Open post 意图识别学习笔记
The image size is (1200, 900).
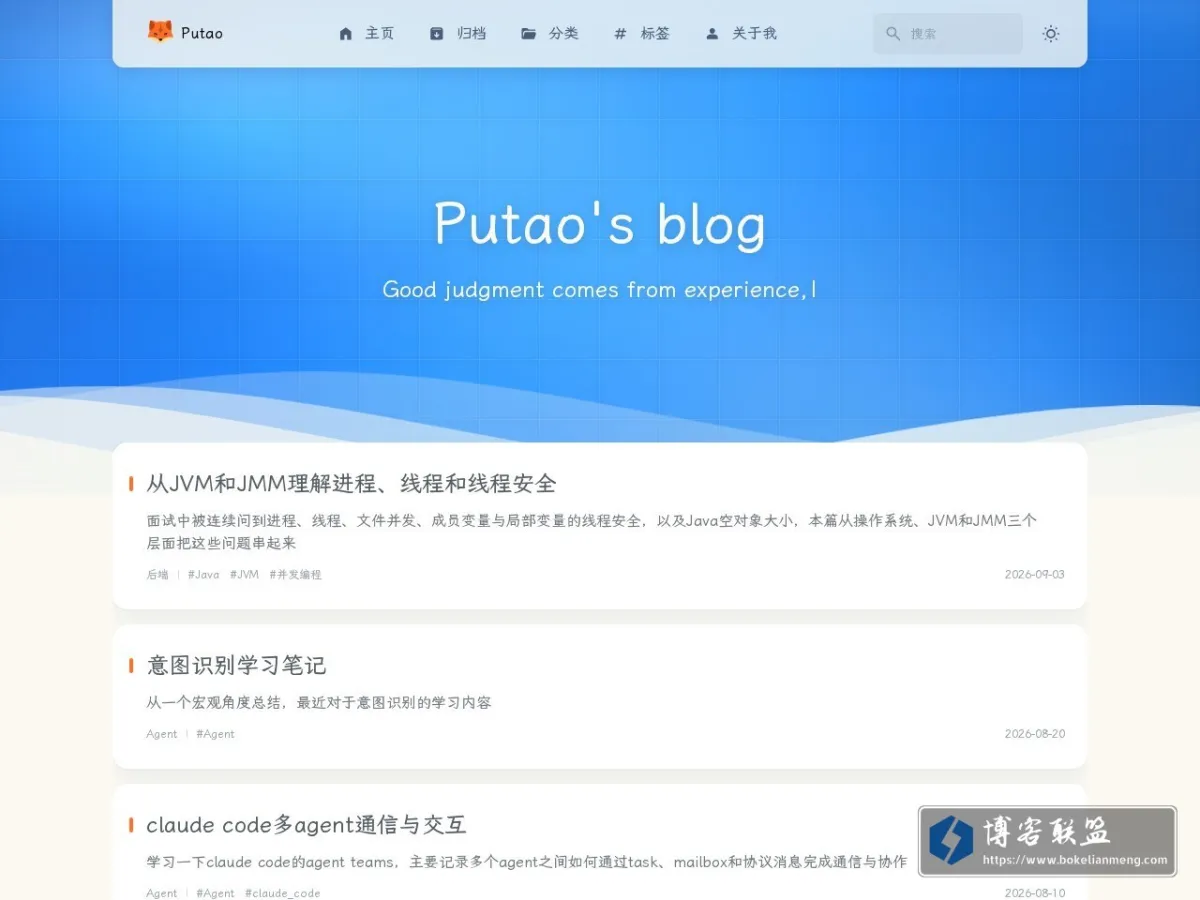tap(236, 666)
